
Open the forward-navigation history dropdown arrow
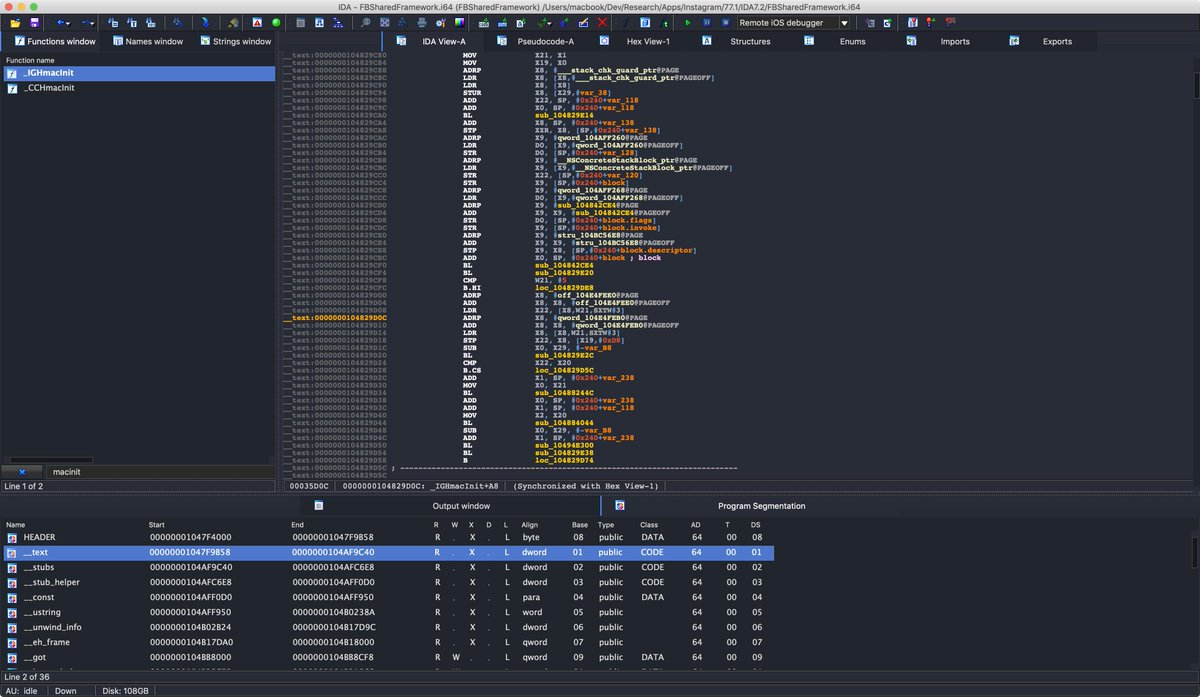(94, 23)
